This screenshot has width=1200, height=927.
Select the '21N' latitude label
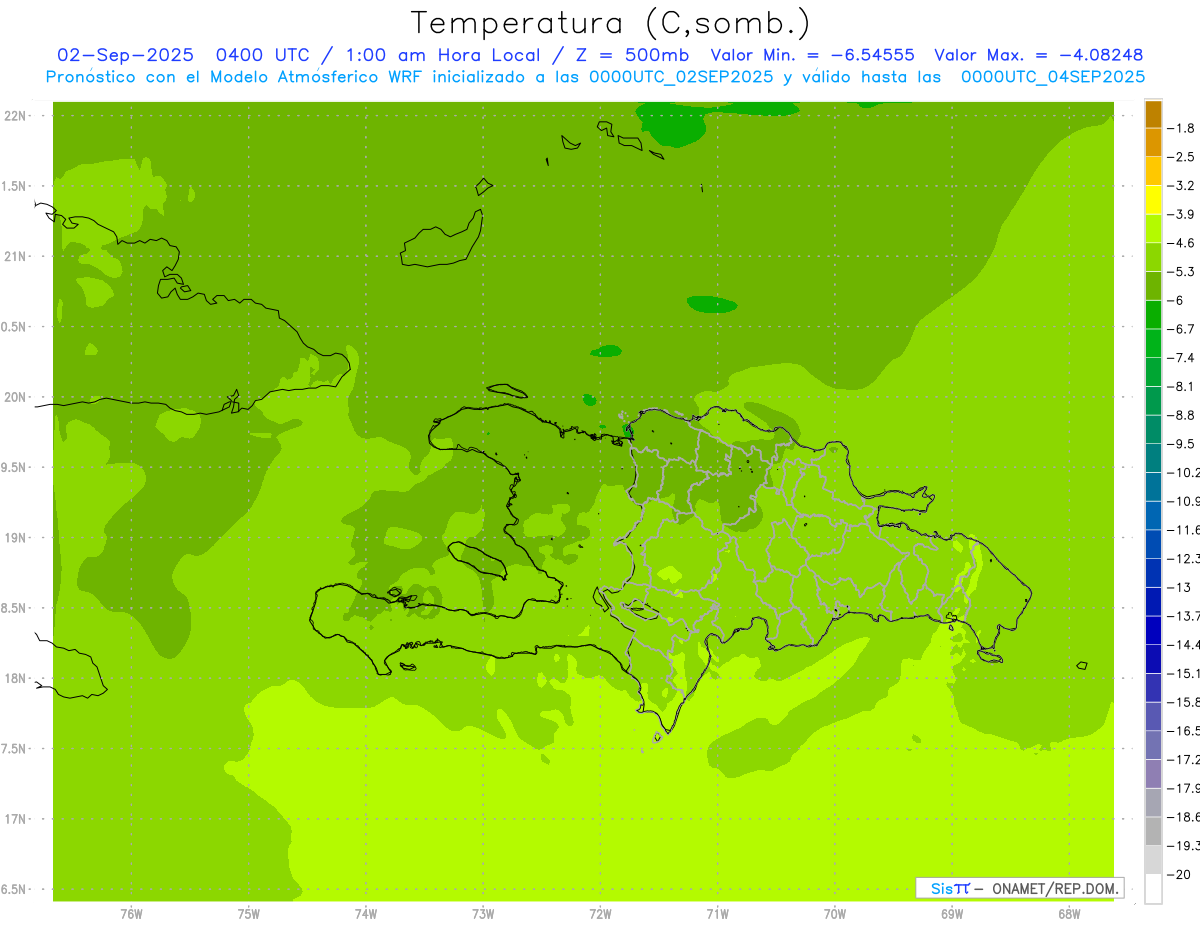16,257
